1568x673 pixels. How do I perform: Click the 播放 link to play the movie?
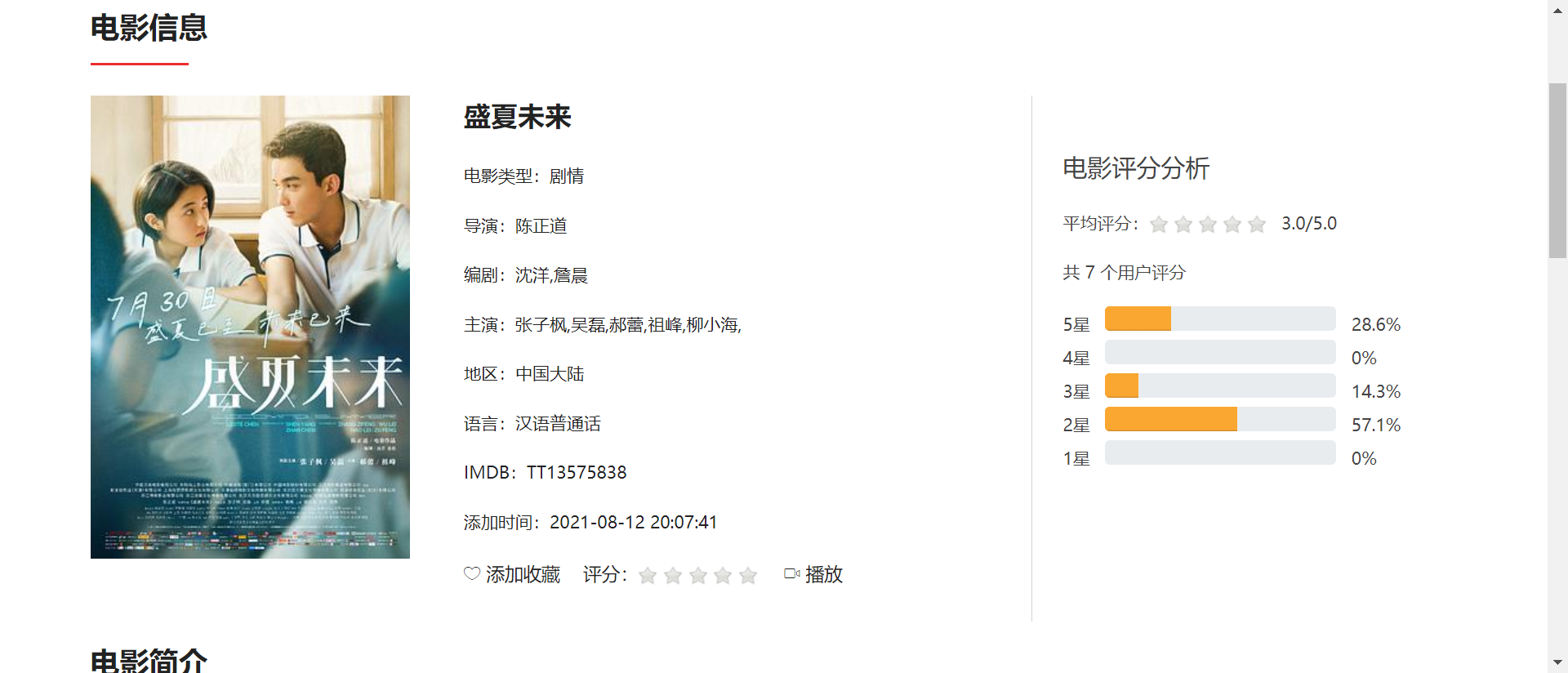pos(824,575)
